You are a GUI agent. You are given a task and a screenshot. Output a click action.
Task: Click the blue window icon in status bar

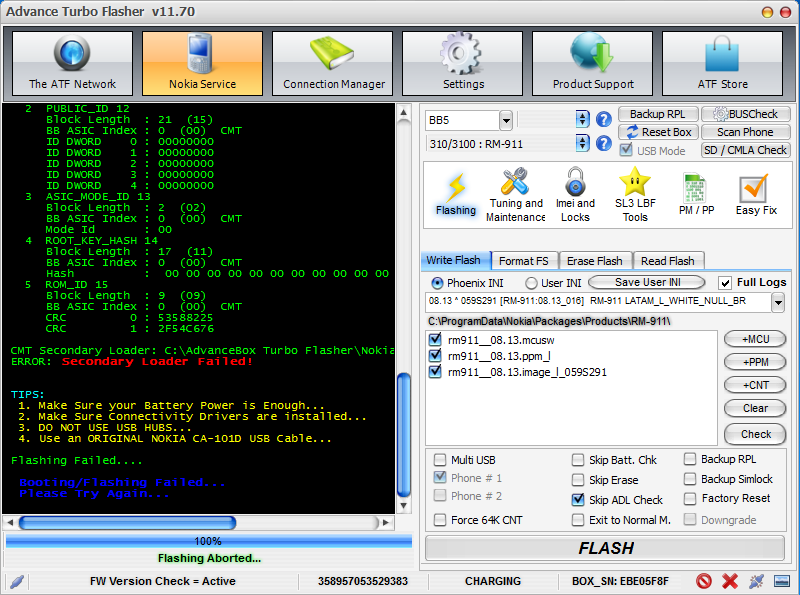pyautogui.click(x=782, y=581)
